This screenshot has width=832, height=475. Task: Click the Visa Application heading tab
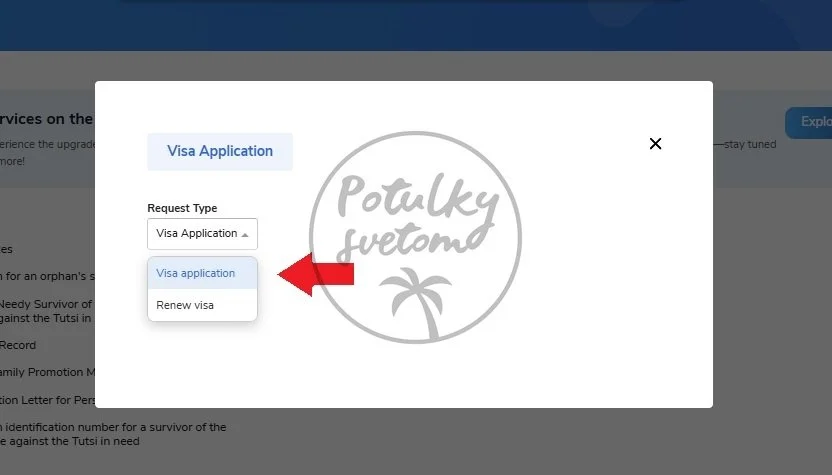click(220, 151)
